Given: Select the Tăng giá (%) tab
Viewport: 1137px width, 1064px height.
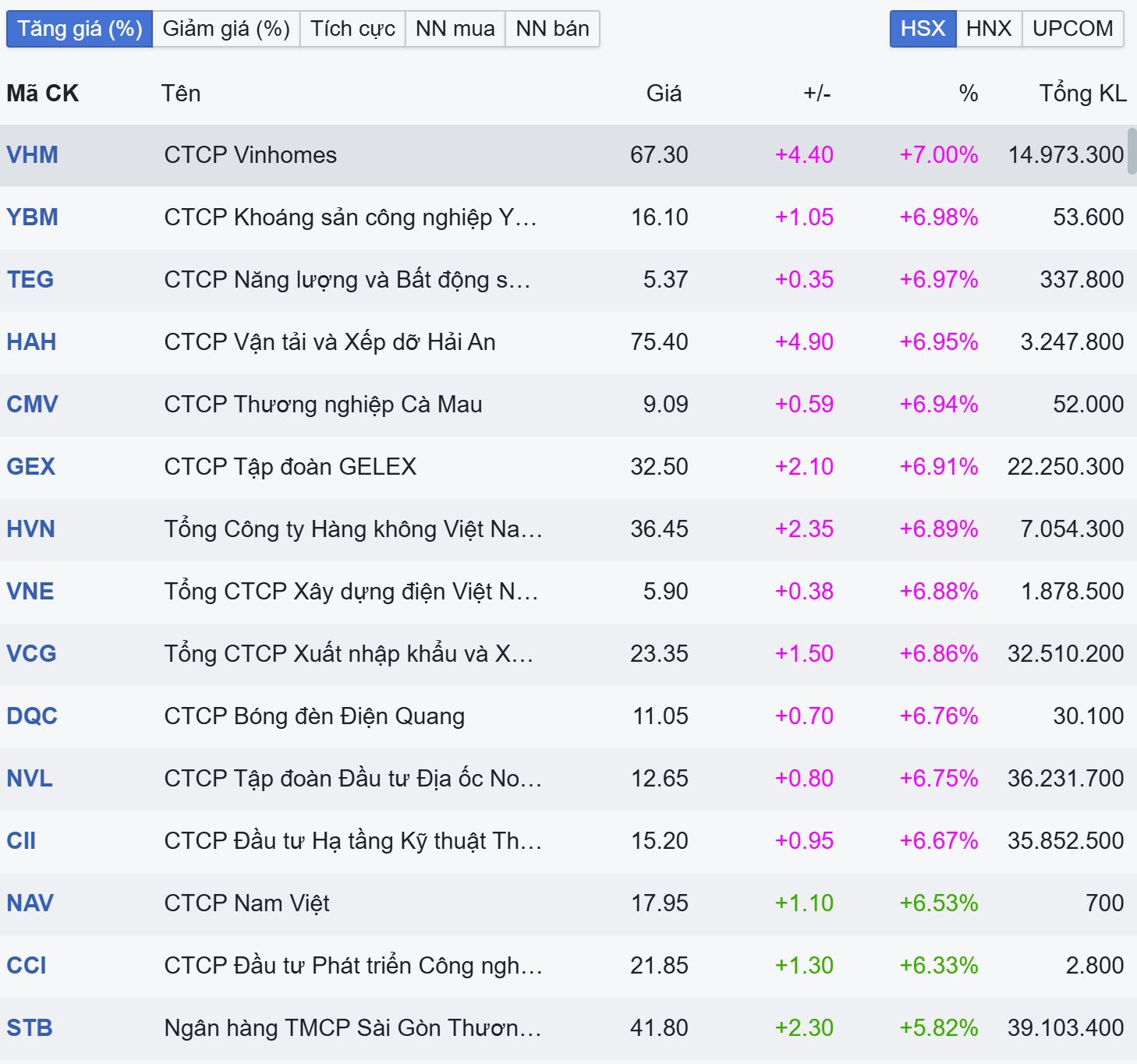Looking at the screenshot, I should (80, 29).
